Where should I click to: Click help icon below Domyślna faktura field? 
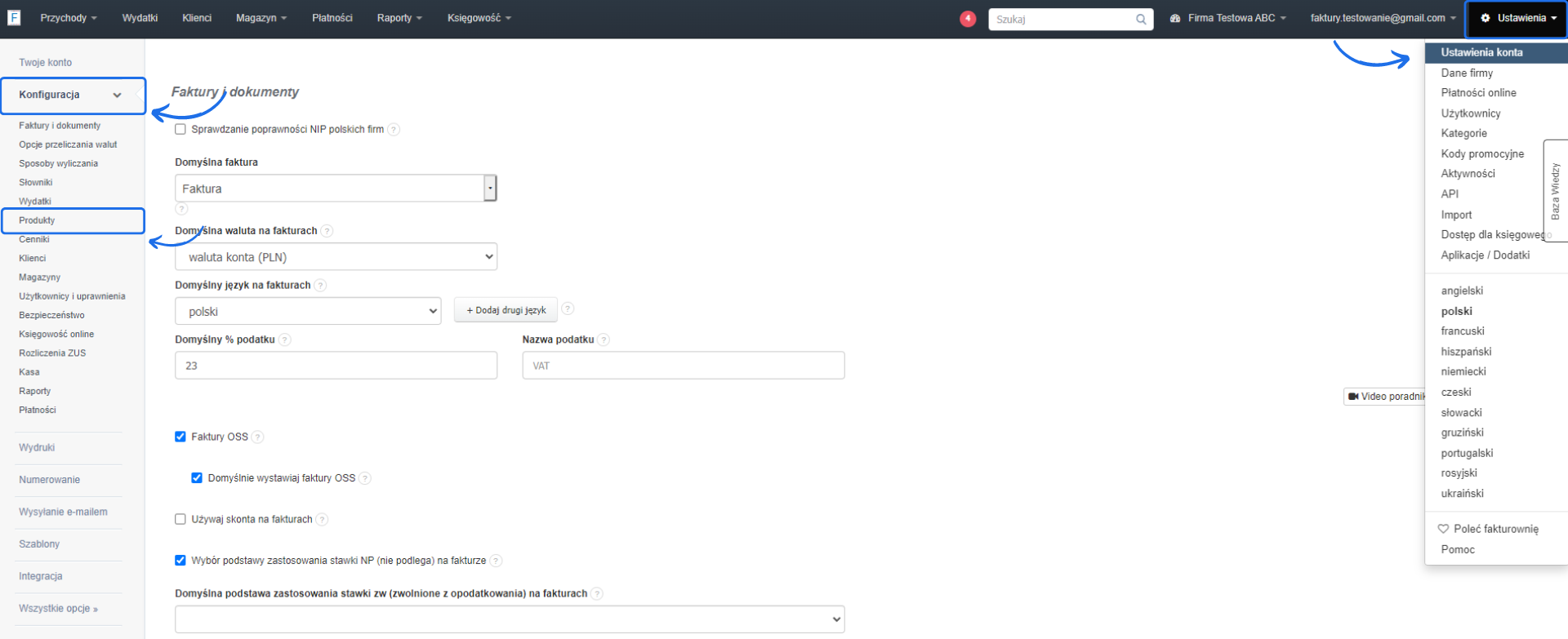tap(182, 209)
